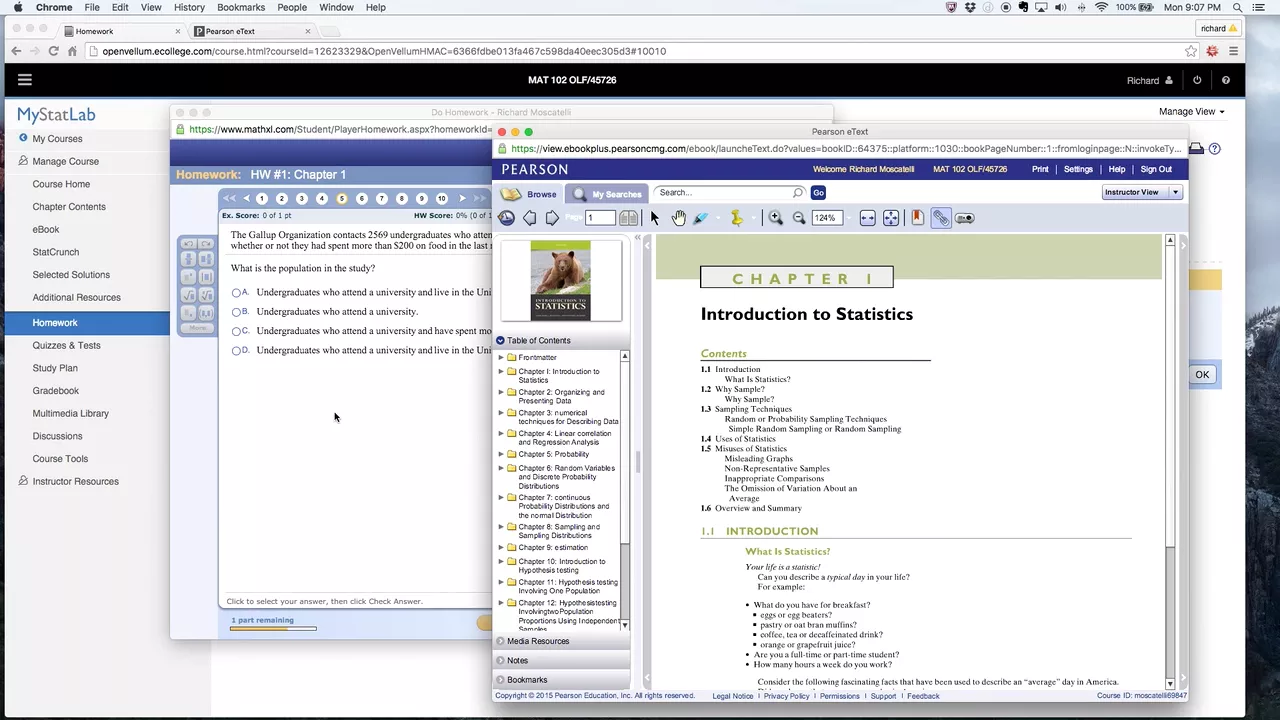The height and width of the screenshot is (720, 1280).
Task: Switch to the Browse tab
Action: click(530, 194)
